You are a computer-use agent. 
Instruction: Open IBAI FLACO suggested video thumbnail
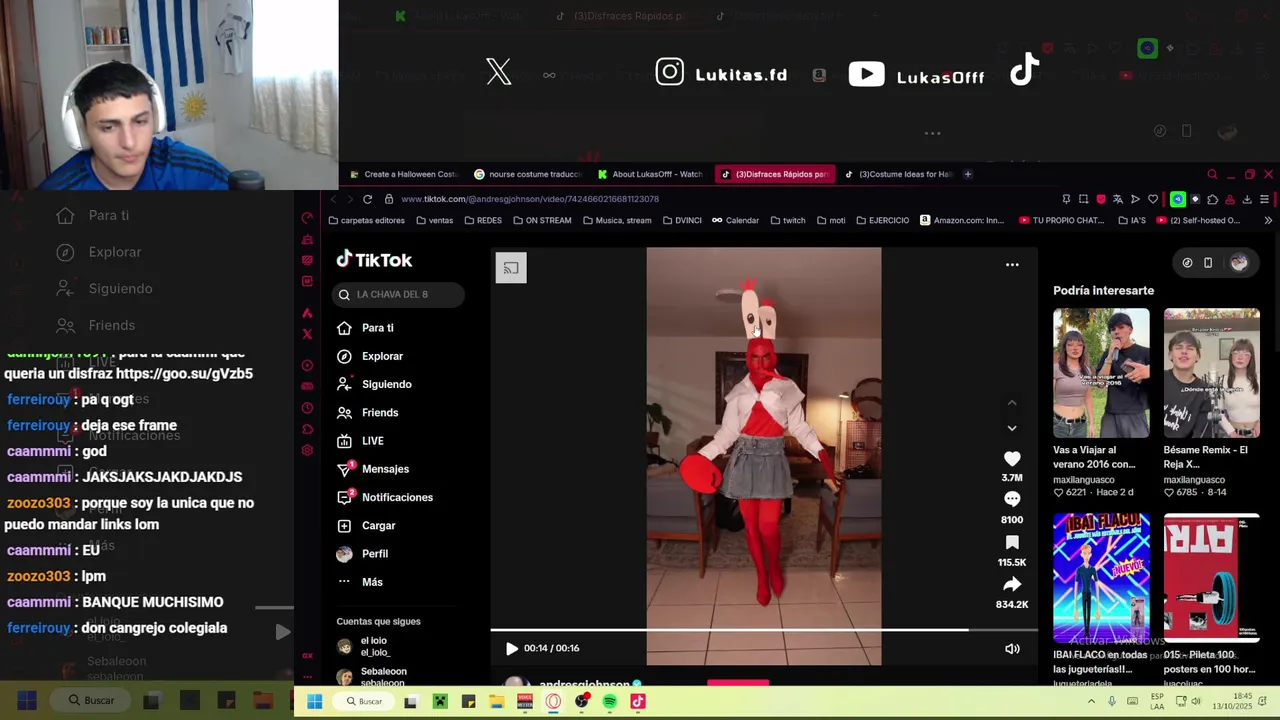coord(1101,578)
